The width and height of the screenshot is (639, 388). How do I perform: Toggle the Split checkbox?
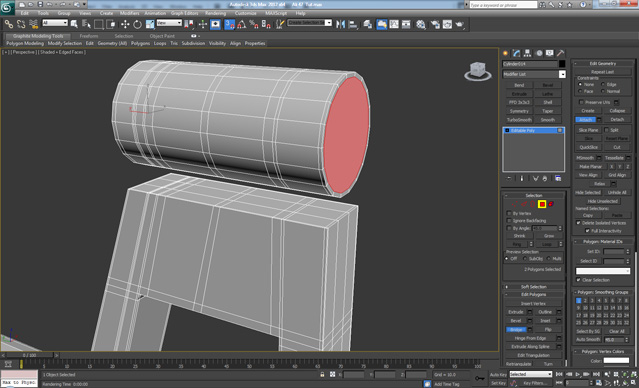[x=606, y=130]
